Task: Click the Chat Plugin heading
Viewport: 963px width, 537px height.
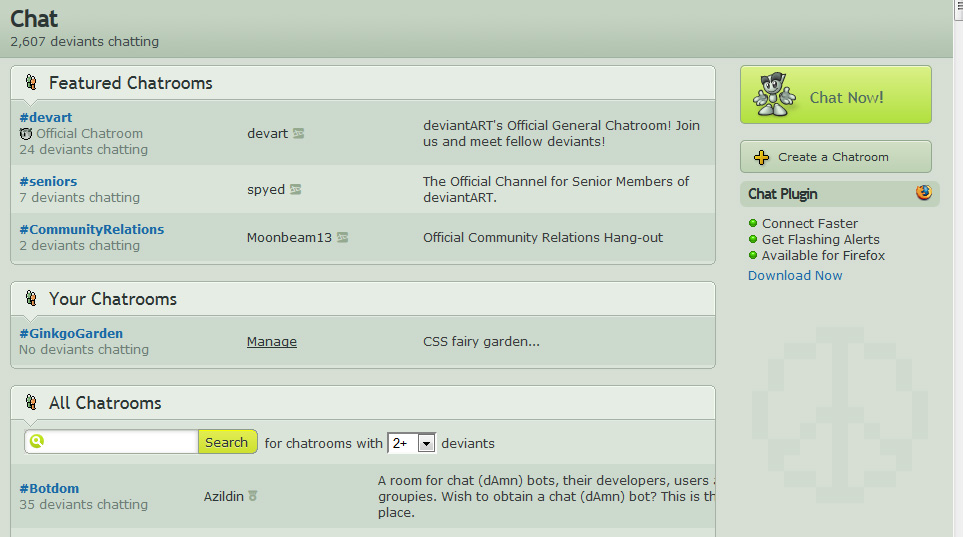Action: point(782,194)
